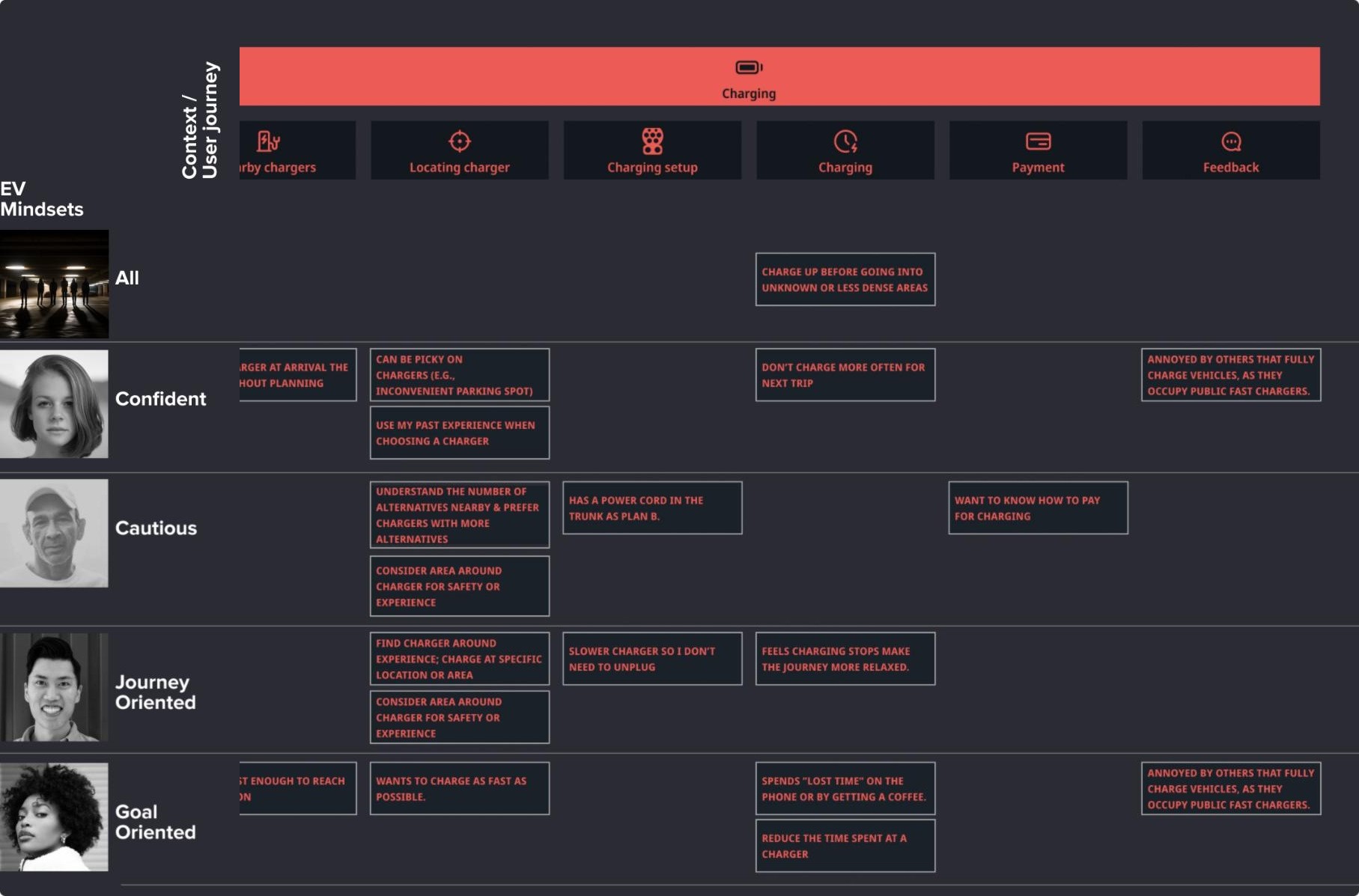Click the clock bolt icon above Charging stage

click(x=845, y=141)
